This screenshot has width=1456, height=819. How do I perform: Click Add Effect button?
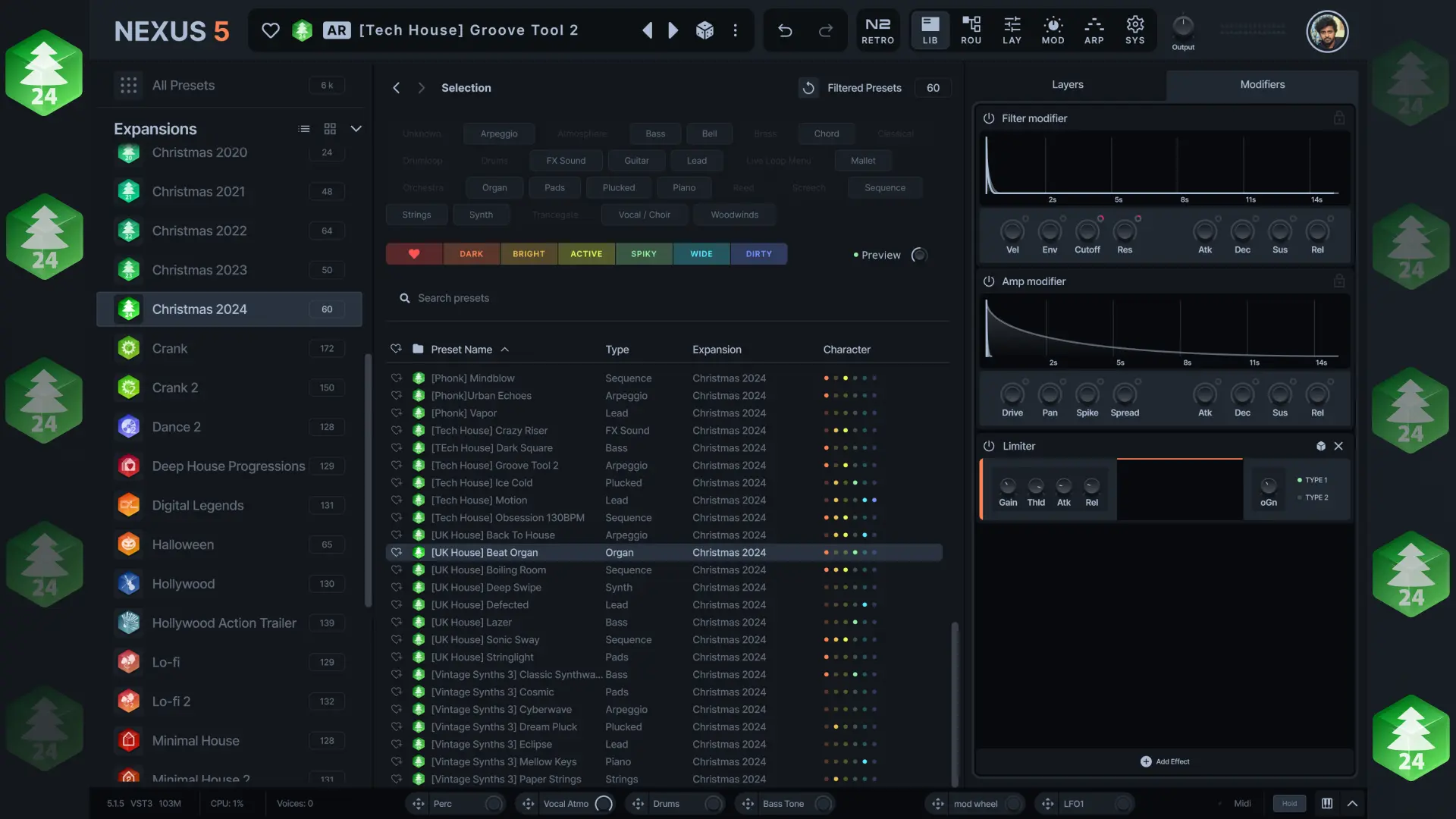click(x=1165, y=761)
